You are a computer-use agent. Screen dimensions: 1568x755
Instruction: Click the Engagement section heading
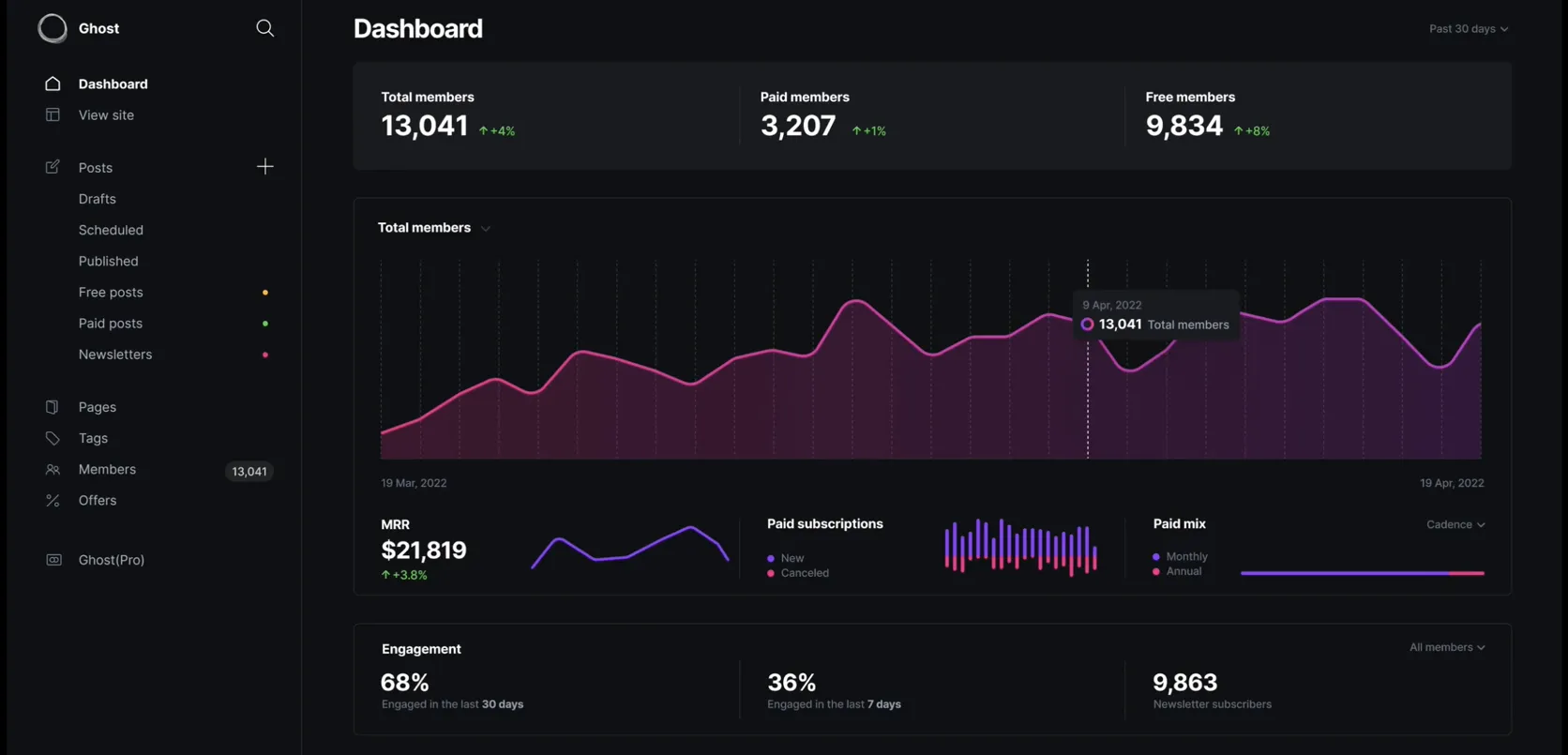(421, 649)
